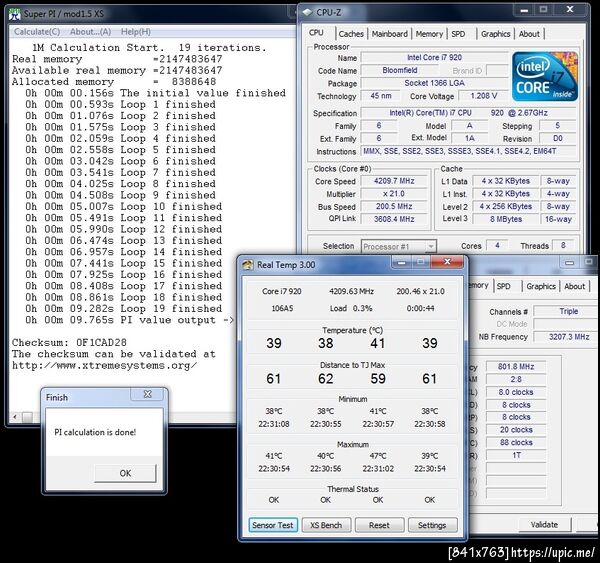The image size is (600, 563).
Task: Click the Cores value 4 in CPU-Z
Action: click(x=497, y=245)
